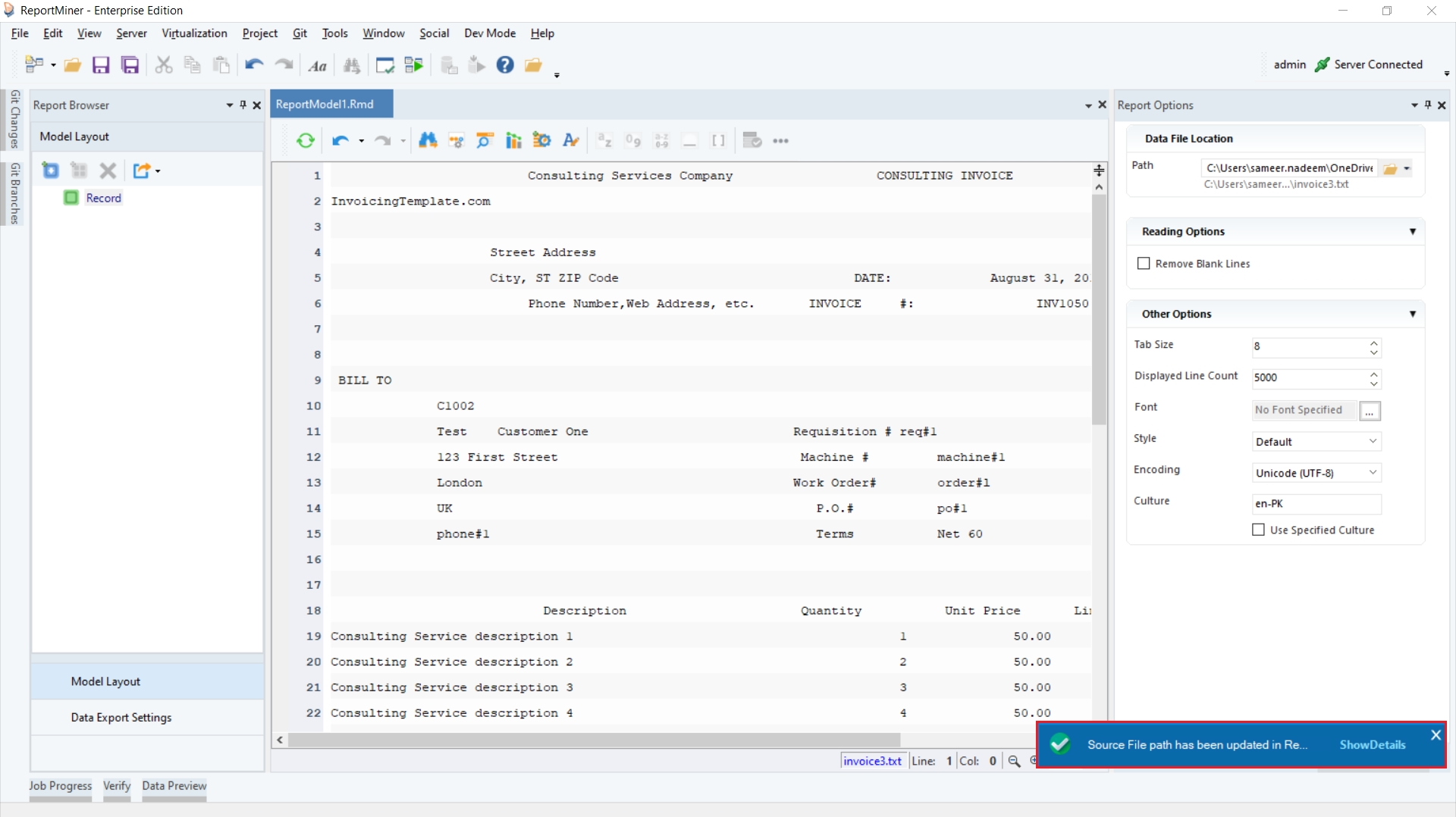The image size is (1456, 817).
Task: Click the green refresh icon in editor toolbar
Action: pyautogui.click(x=306, y=141)
